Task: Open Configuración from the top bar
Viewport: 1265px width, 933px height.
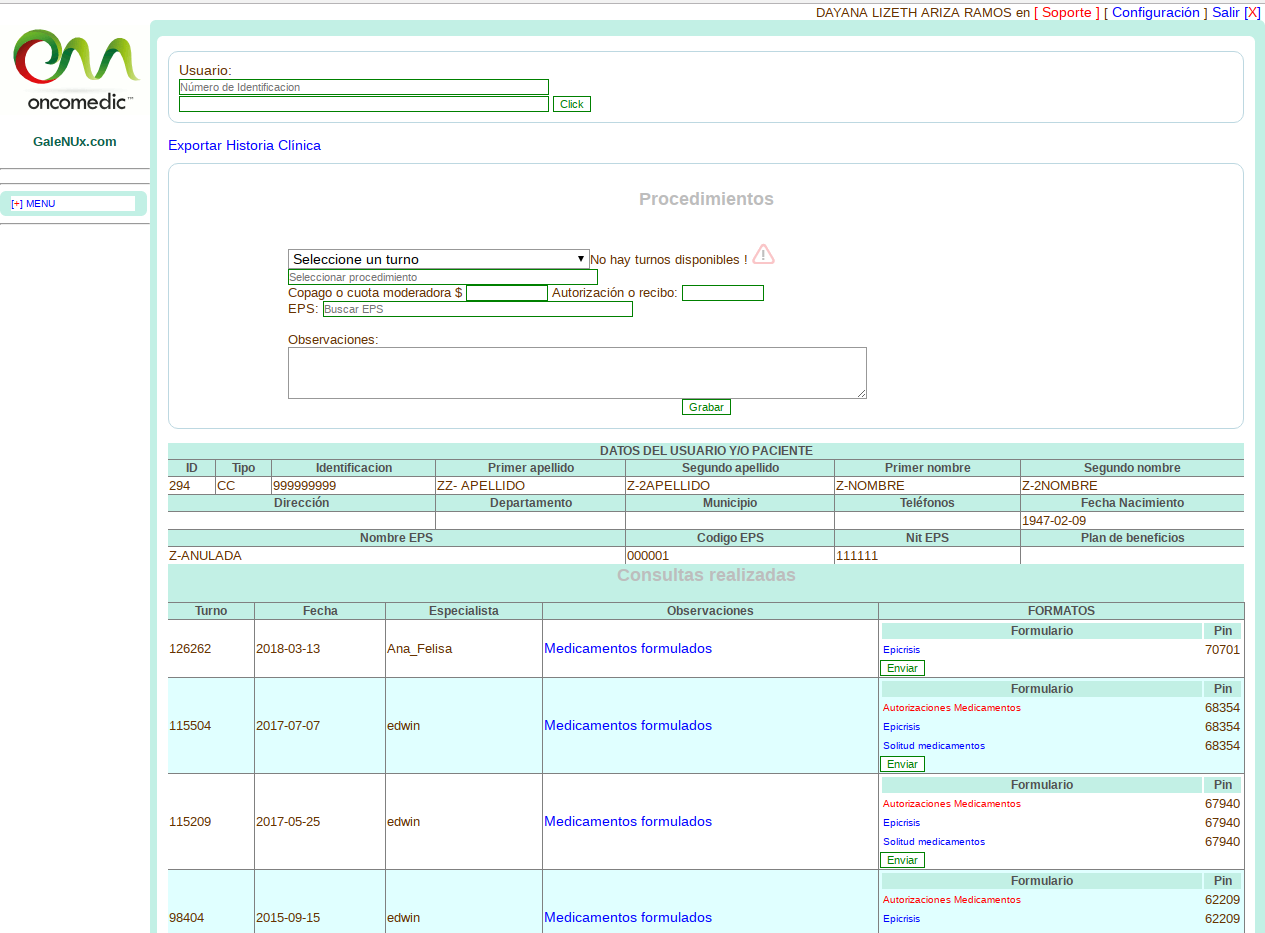Action: [1155, 13]
